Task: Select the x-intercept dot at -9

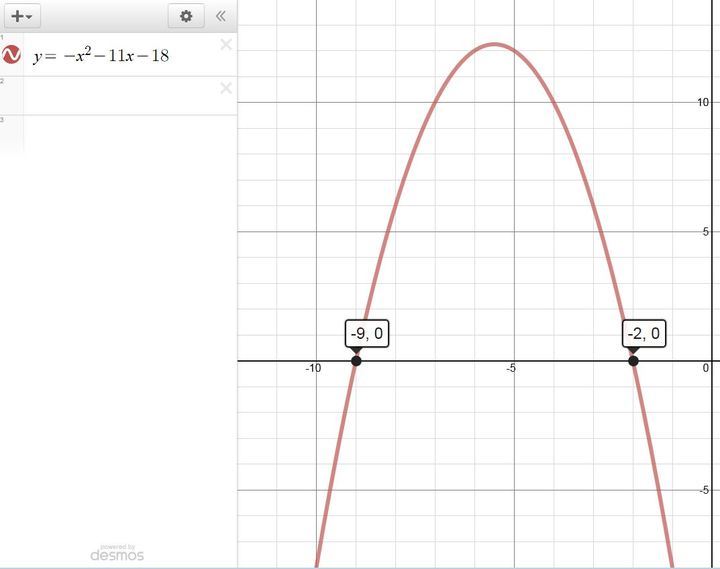Action: click(356, 360)
